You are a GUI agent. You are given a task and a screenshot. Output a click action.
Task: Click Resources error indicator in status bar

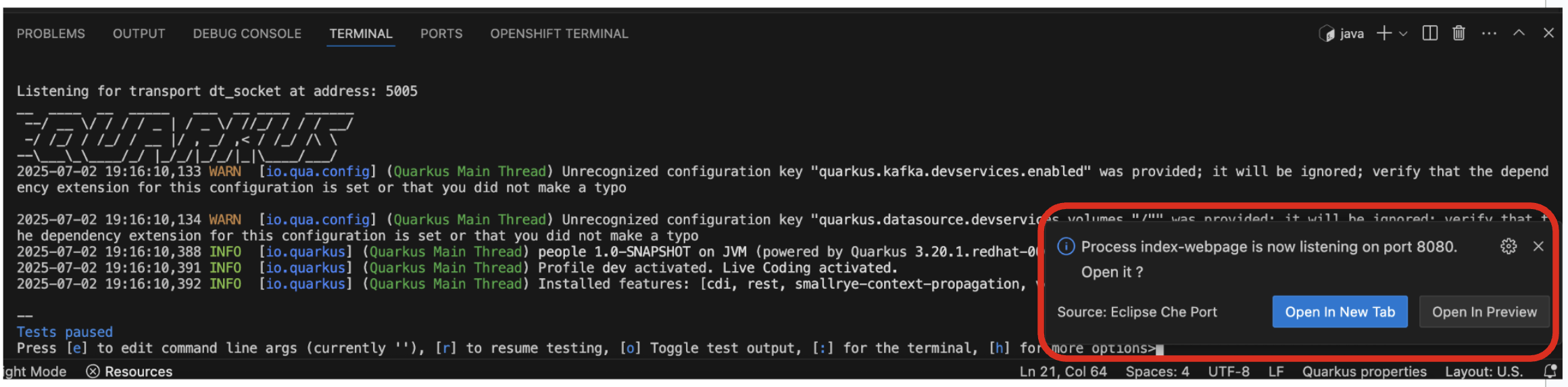click(x=130, y=371)
